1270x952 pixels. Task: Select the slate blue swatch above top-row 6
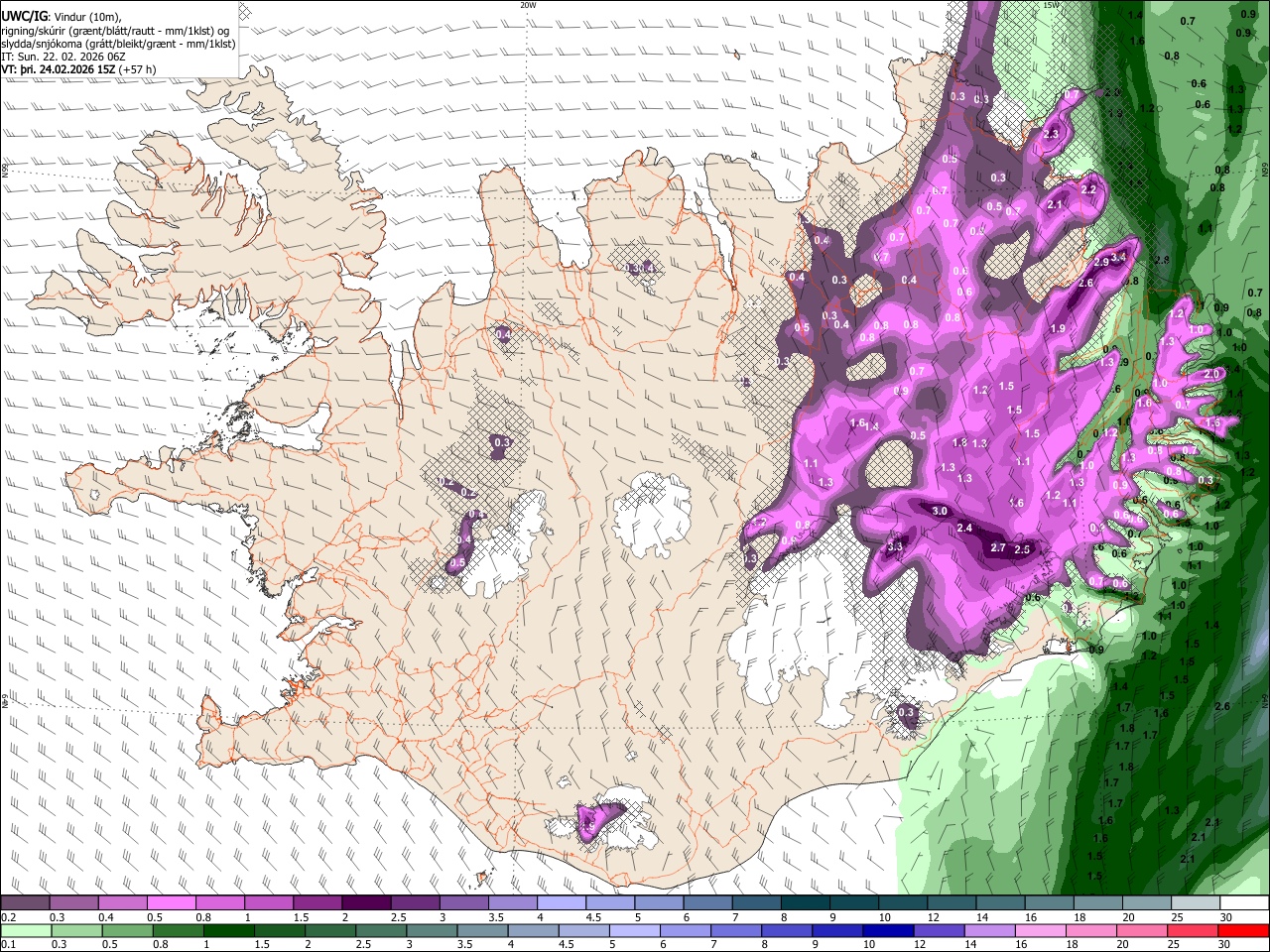(706, 903)
